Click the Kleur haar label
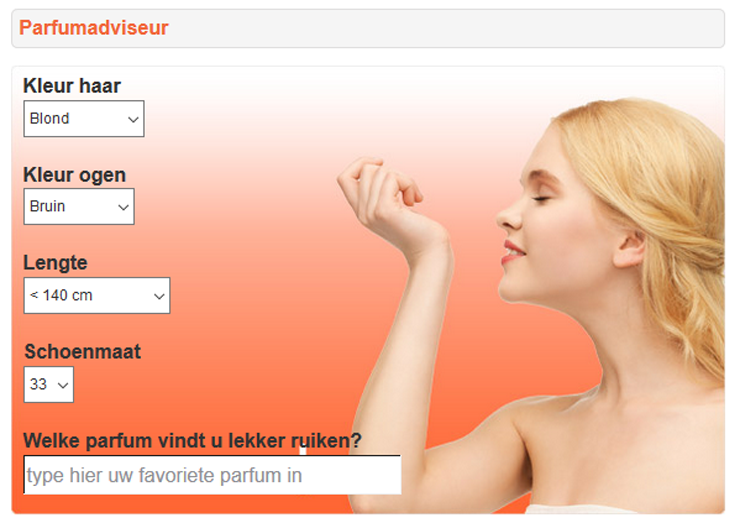Screen dimensions: 740x523 [x=72, y=86]
